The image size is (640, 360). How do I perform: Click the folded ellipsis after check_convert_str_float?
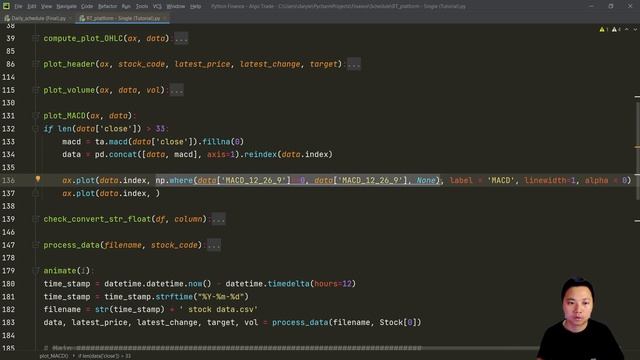tap(218, 219)
